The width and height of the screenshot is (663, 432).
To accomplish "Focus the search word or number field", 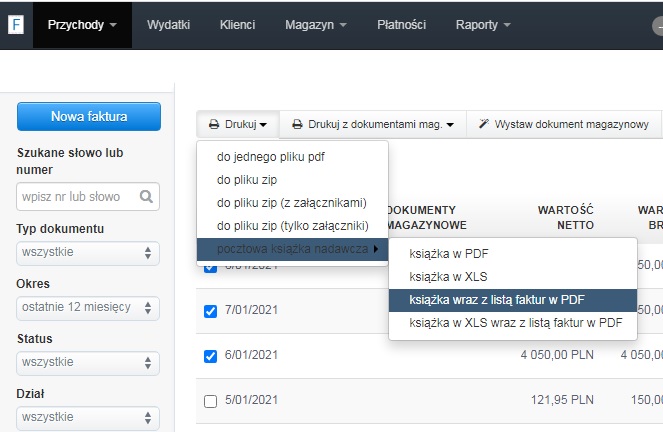I will tap(76, 197).
